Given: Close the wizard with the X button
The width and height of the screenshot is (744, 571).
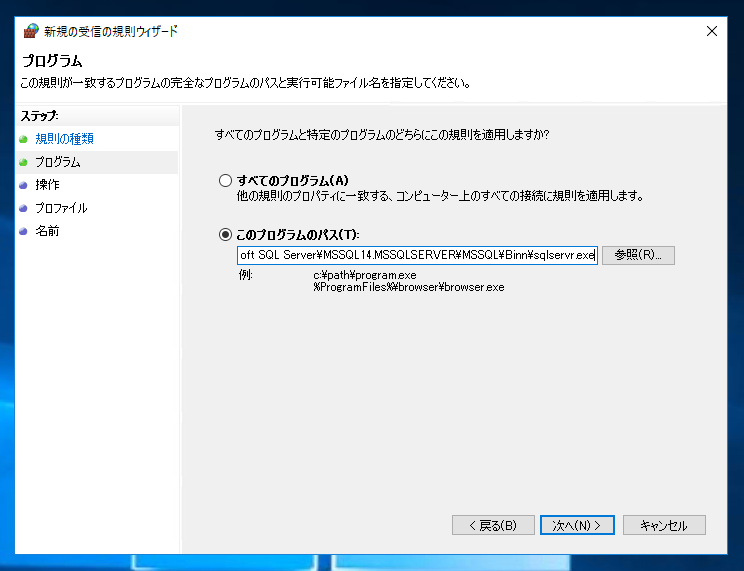Looking at the screenshot, I should pos(712,31).
